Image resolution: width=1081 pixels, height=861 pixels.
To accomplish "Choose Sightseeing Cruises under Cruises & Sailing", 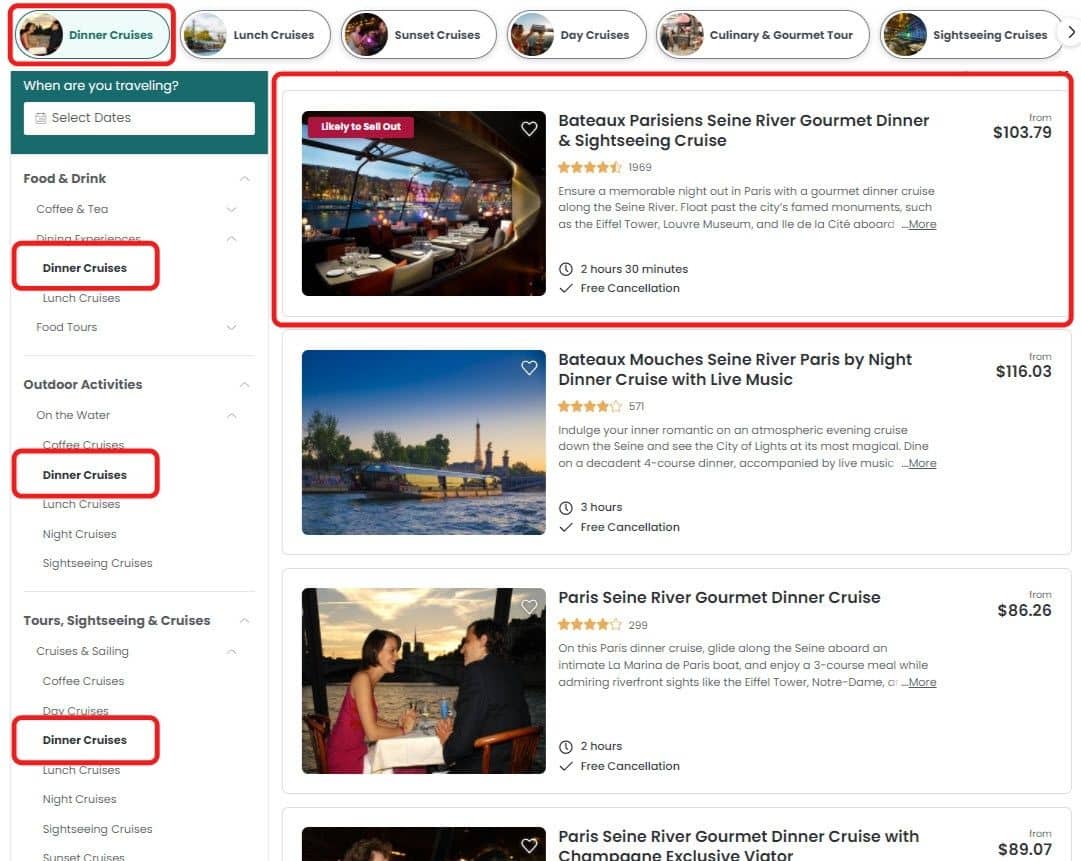I will pyautogui.click(x=97, y=829).
